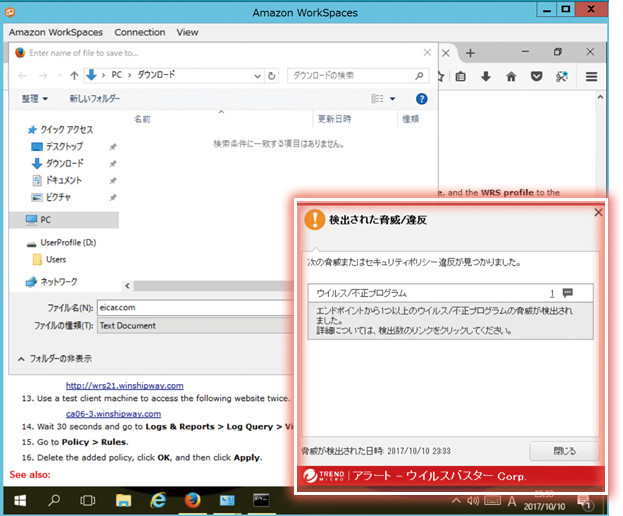
Task: Click the Firefox home icon
Action: (x=511, y=76)
